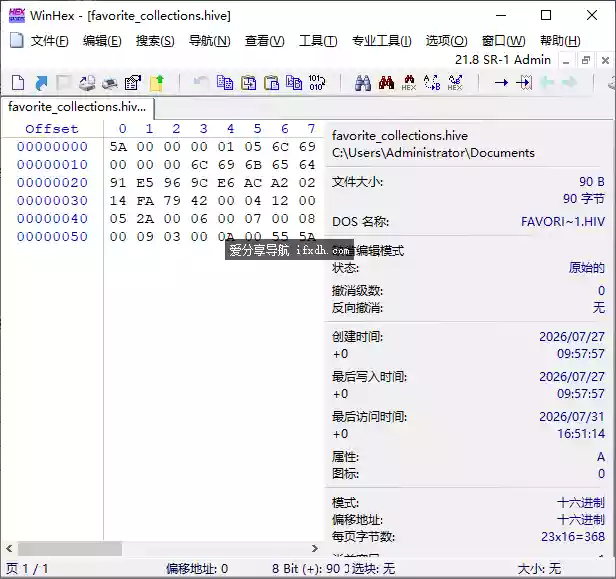Image resolution: width=616 pixels, height=579 pixels.
Task: Open the 帮助(H) menu
Action: [560, 41]
